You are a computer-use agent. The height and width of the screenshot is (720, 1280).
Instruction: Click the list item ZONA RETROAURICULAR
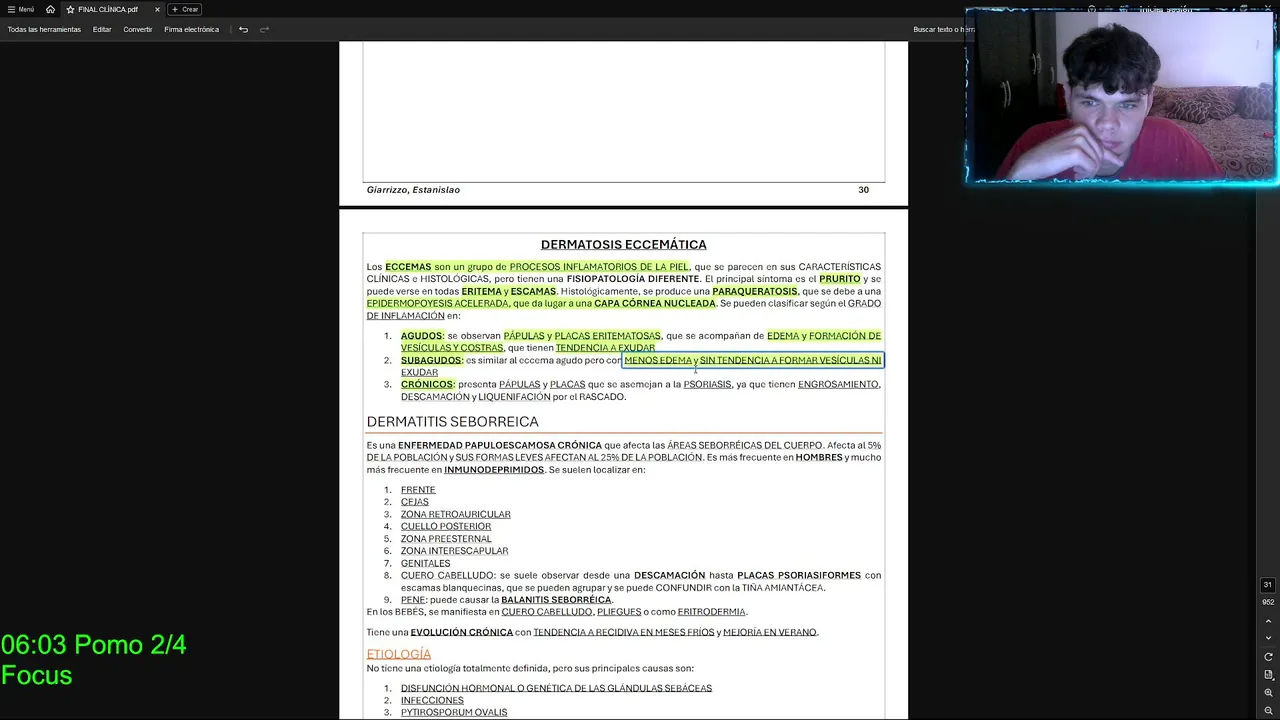pyautogui.click(x=455, y=514)
